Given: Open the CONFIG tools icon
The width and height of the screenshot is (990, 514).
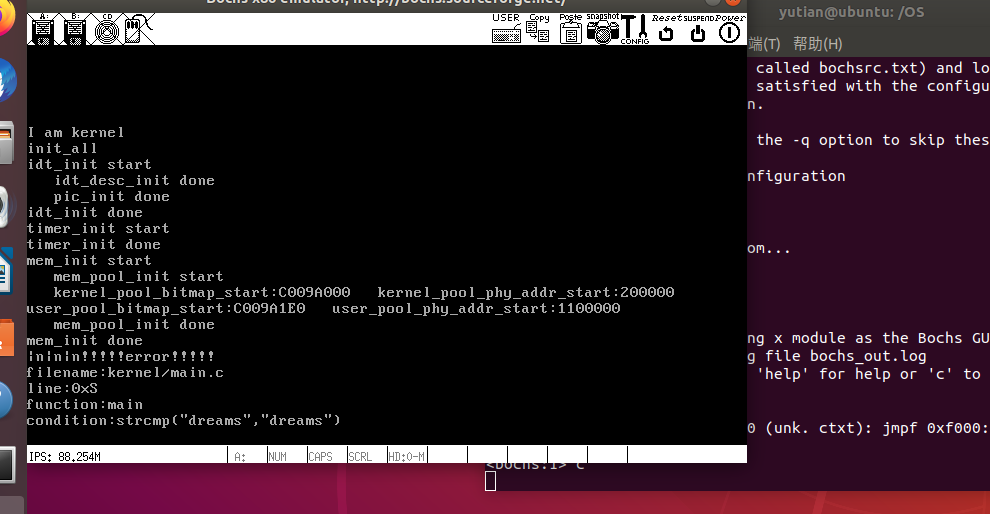Looking at the screenshot, I should [x=635, y=28].
